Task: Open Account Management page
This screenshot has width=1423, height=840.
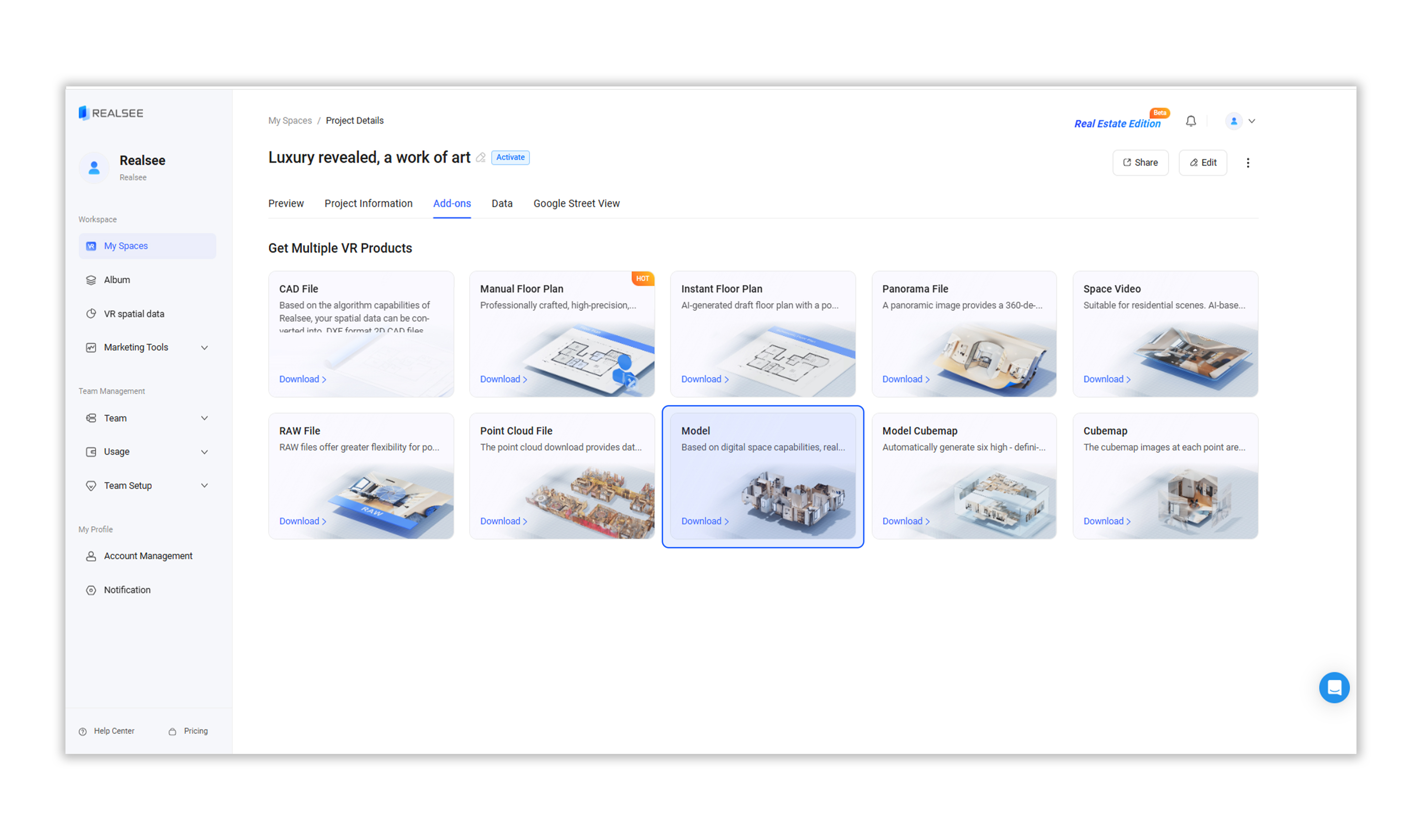Action: [x=148, y=556]
